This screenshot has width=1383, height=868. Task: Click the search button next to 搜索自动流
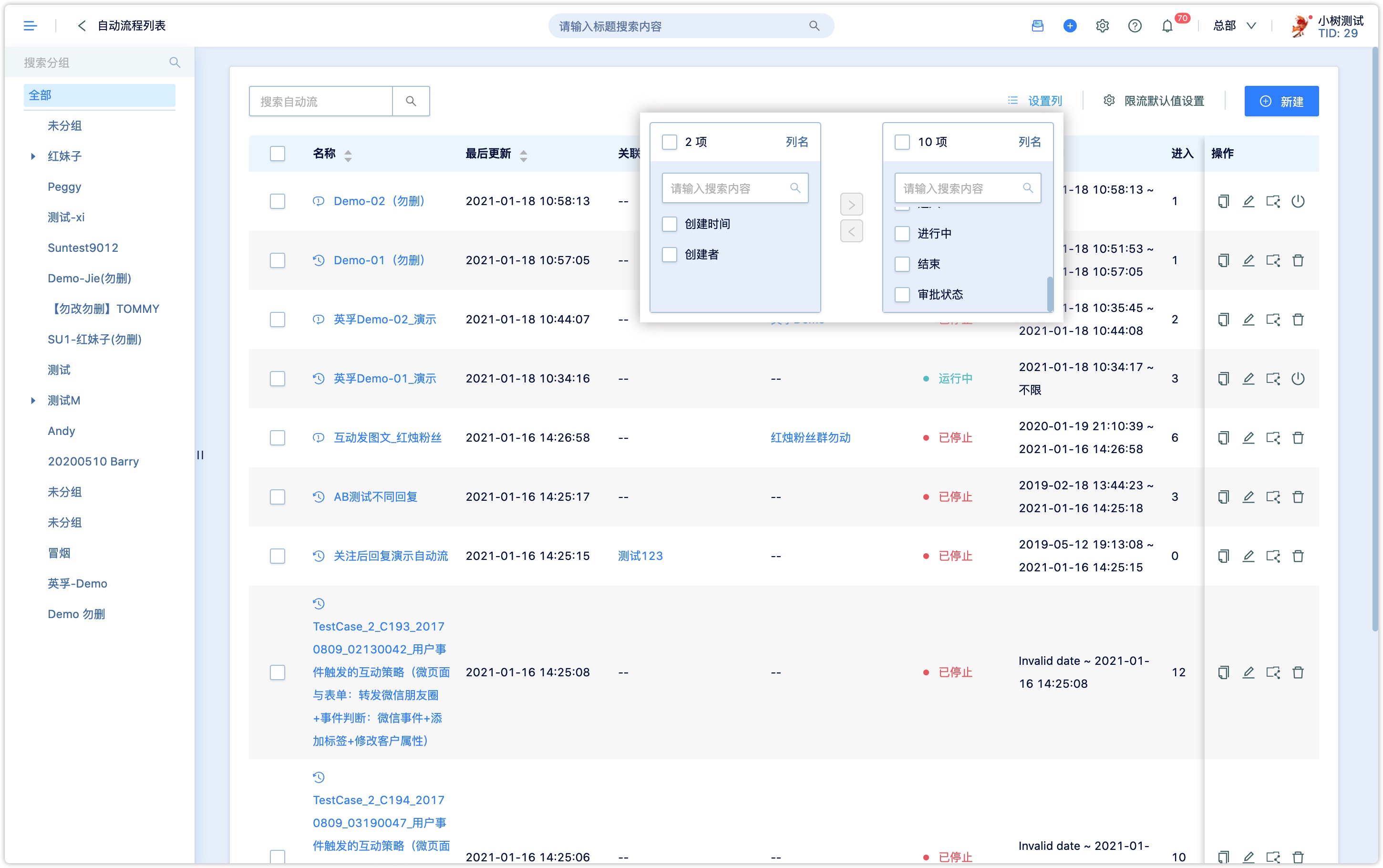pos(411,101)
